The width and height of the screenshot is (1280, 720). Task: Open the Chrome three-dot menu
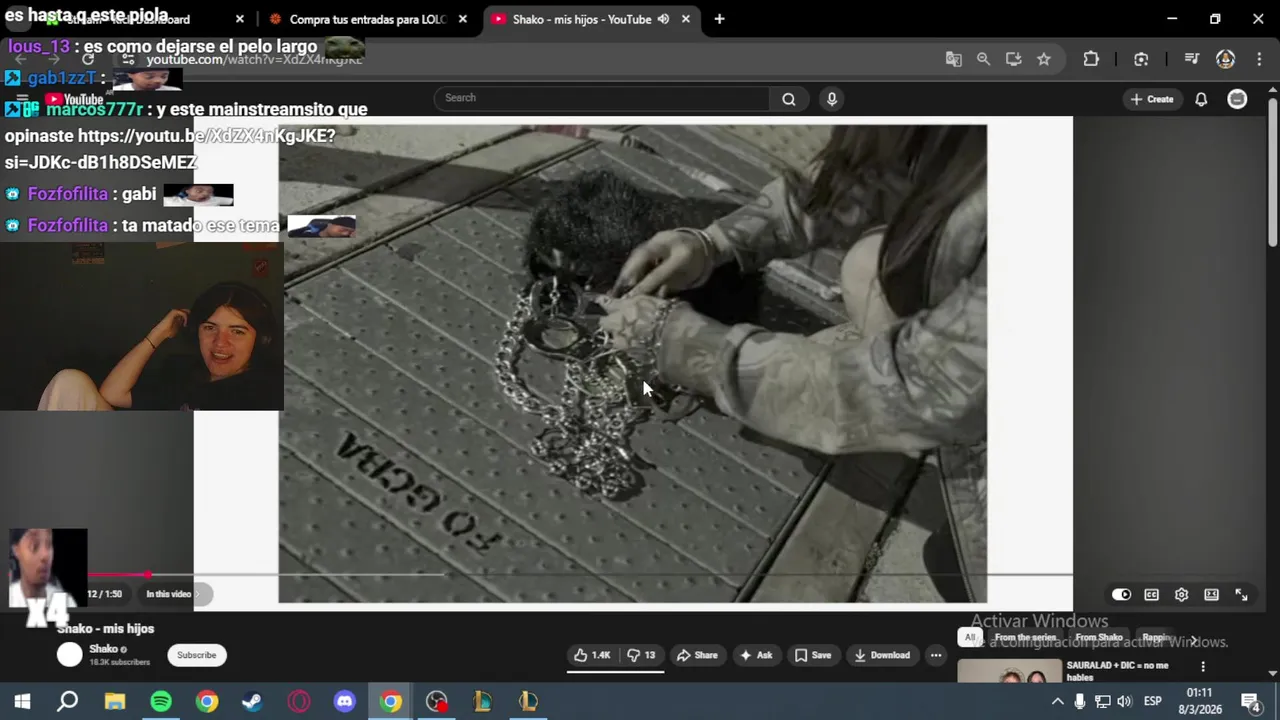[x=1258, y=59]
